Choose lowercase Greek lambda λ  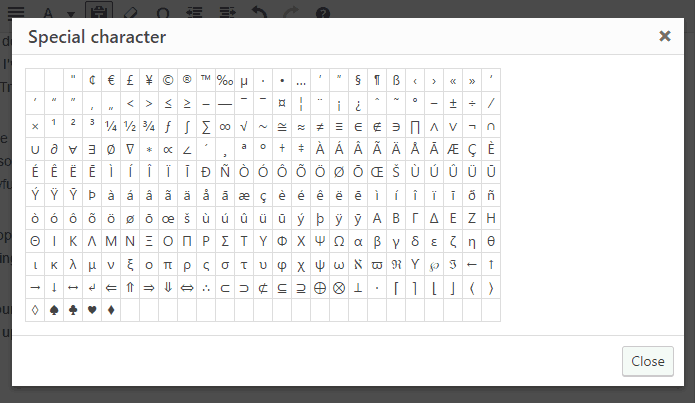[73, 265]
